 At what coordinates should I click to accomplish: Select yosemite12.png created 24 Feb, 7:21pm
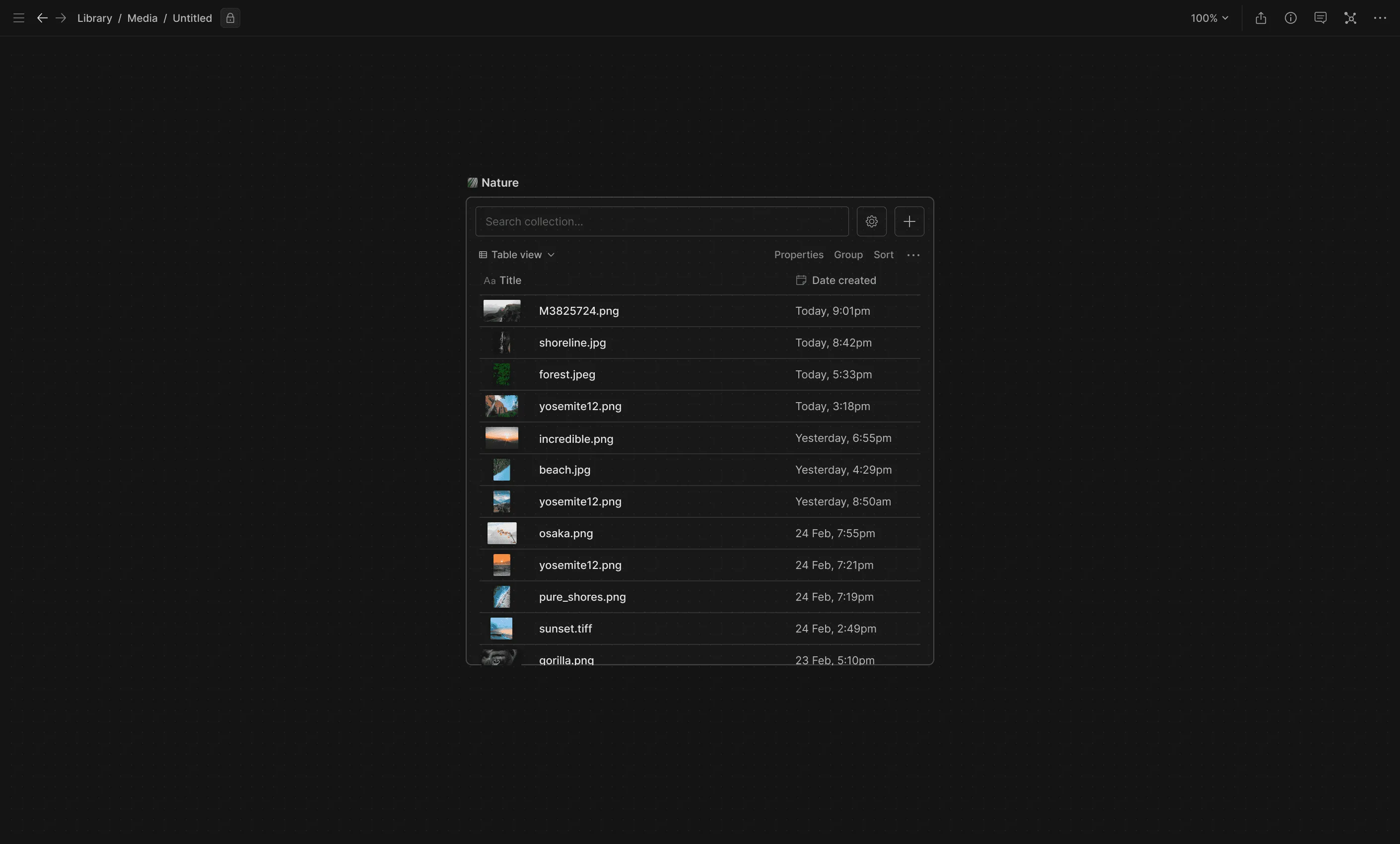point(580,565)
